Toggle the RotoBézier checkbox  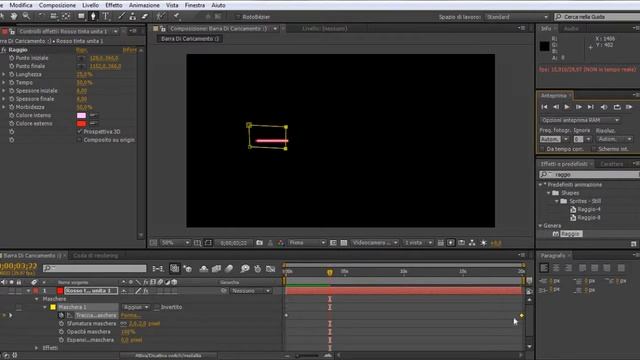[x=237, y=17]
